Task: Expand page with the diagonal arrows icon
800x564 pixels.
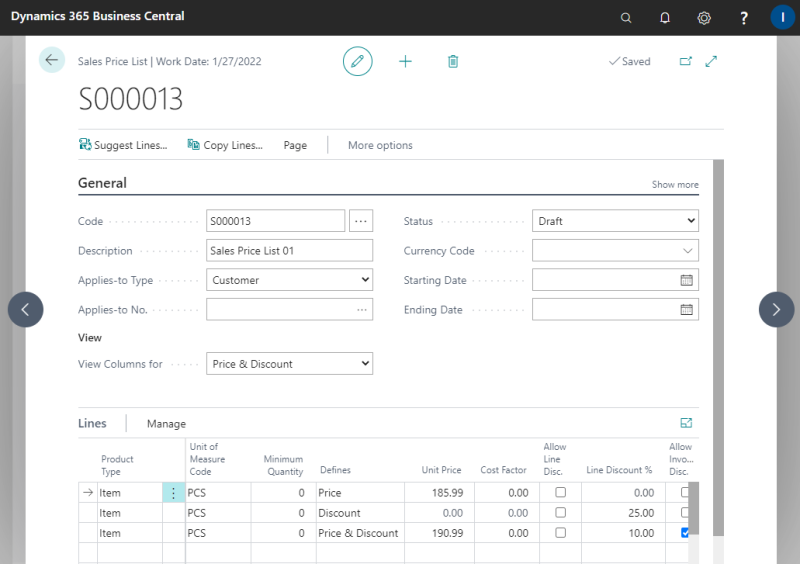Action: tap(711, 61)
